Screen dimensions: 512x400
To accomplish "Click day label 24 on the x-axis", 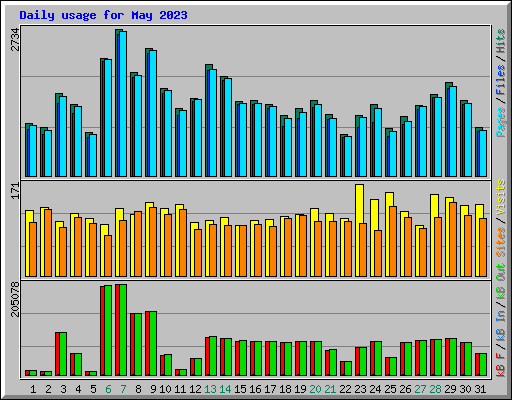I will point(375,389).
